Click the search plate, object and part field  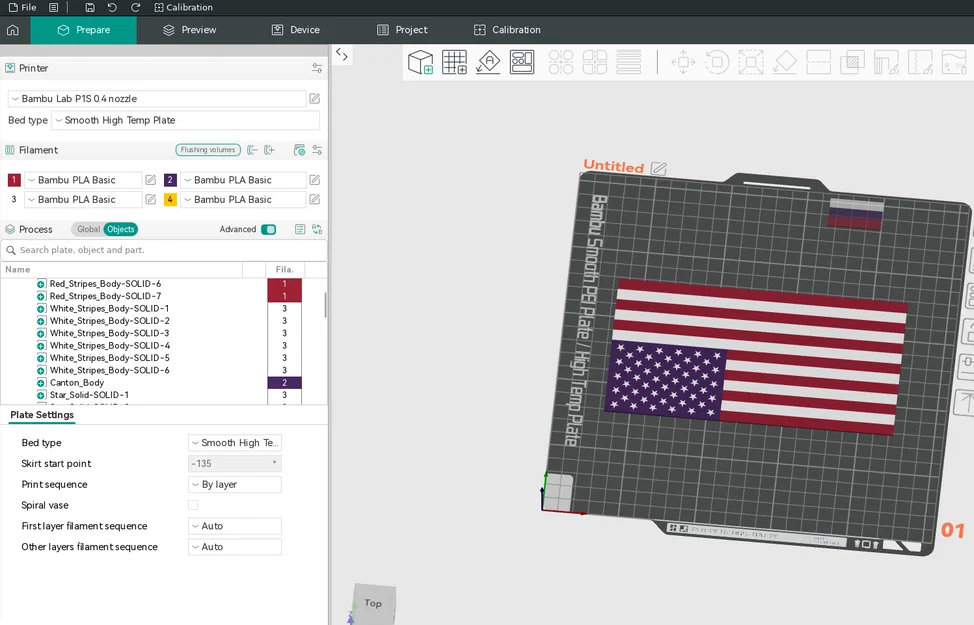164,250
